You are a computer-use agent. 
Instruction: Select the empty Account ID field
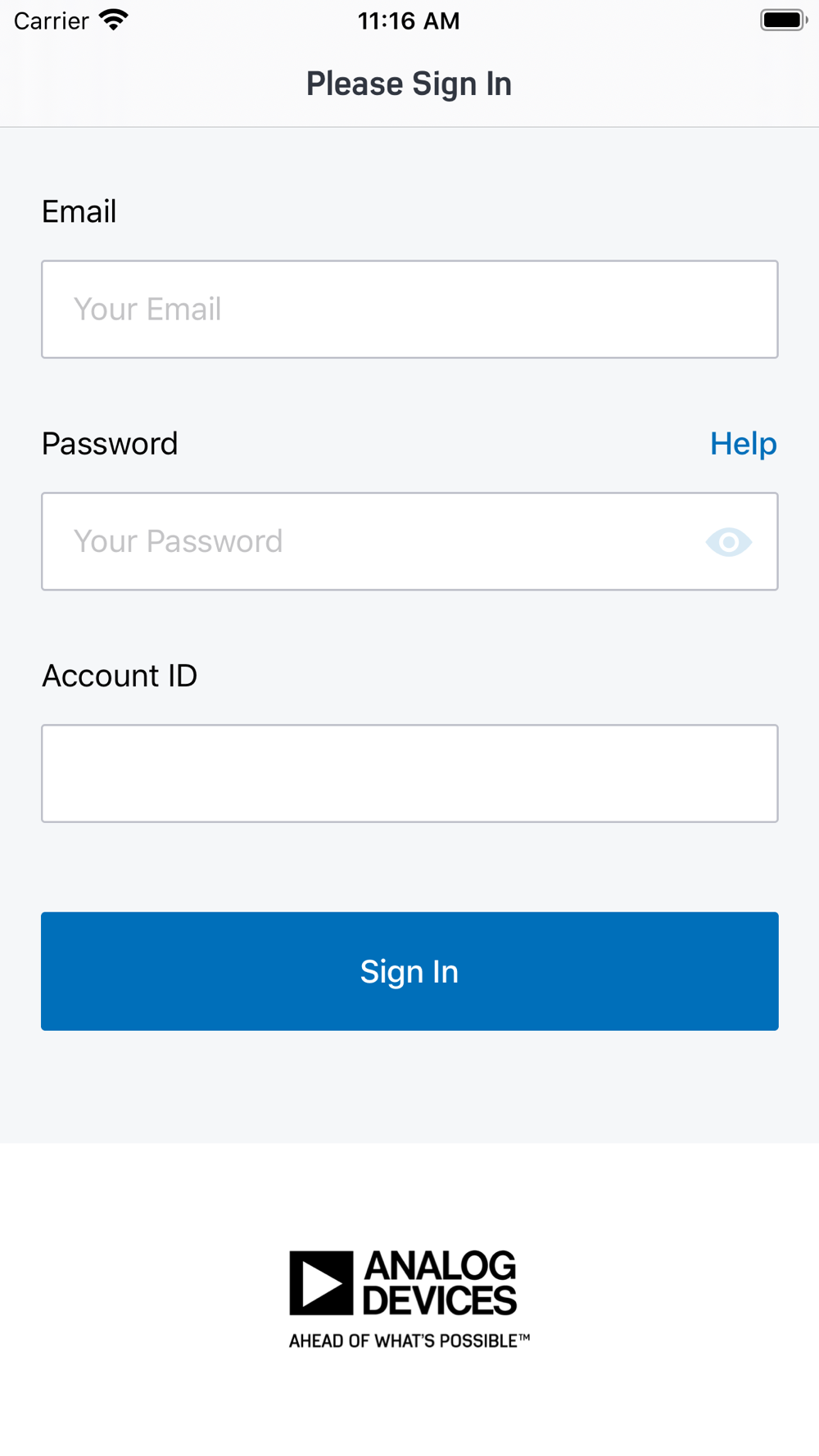pos(409,773)
